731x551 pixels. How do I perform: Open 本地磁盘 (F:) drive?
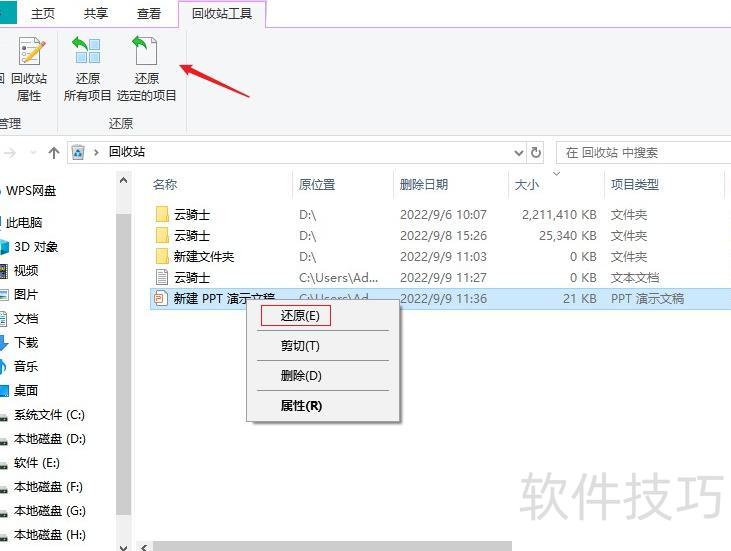(x=48, y=487)
